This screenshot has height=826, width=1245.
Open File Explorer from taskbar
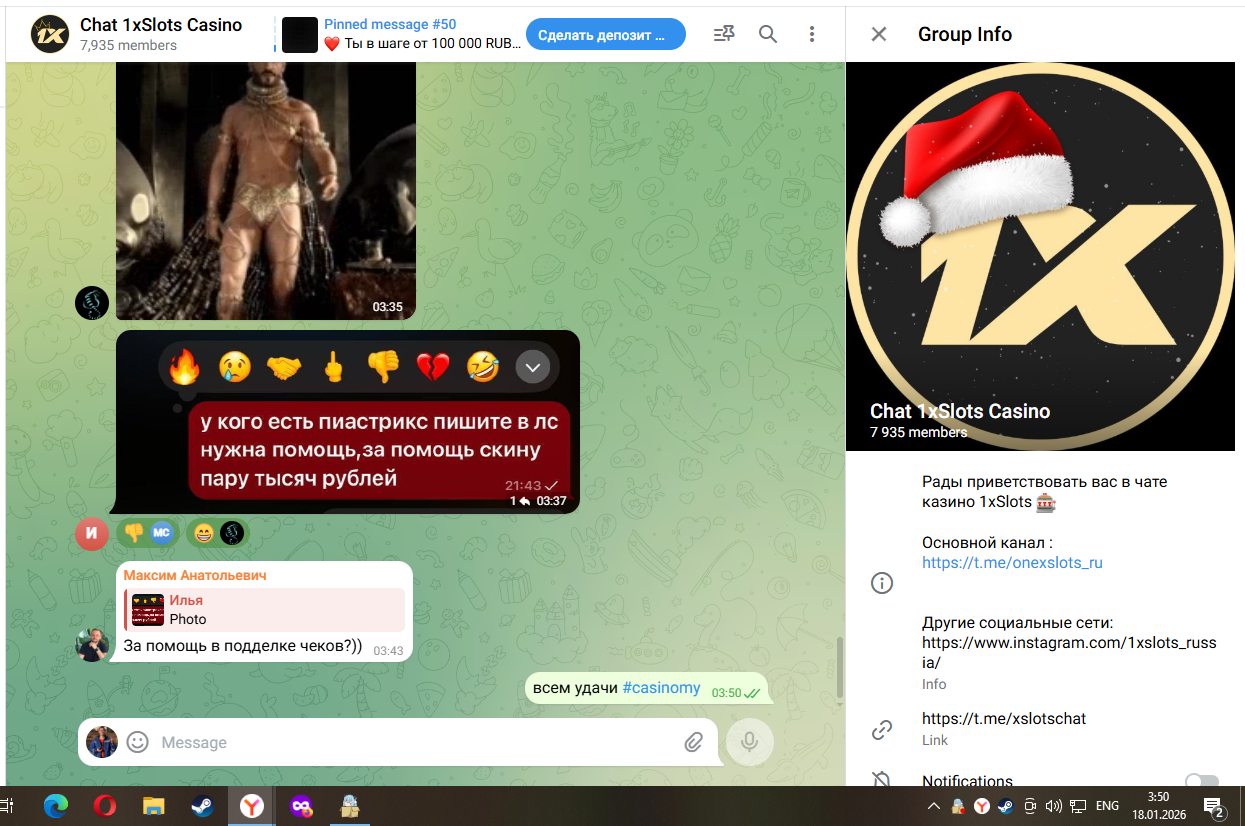pos(153,806)
